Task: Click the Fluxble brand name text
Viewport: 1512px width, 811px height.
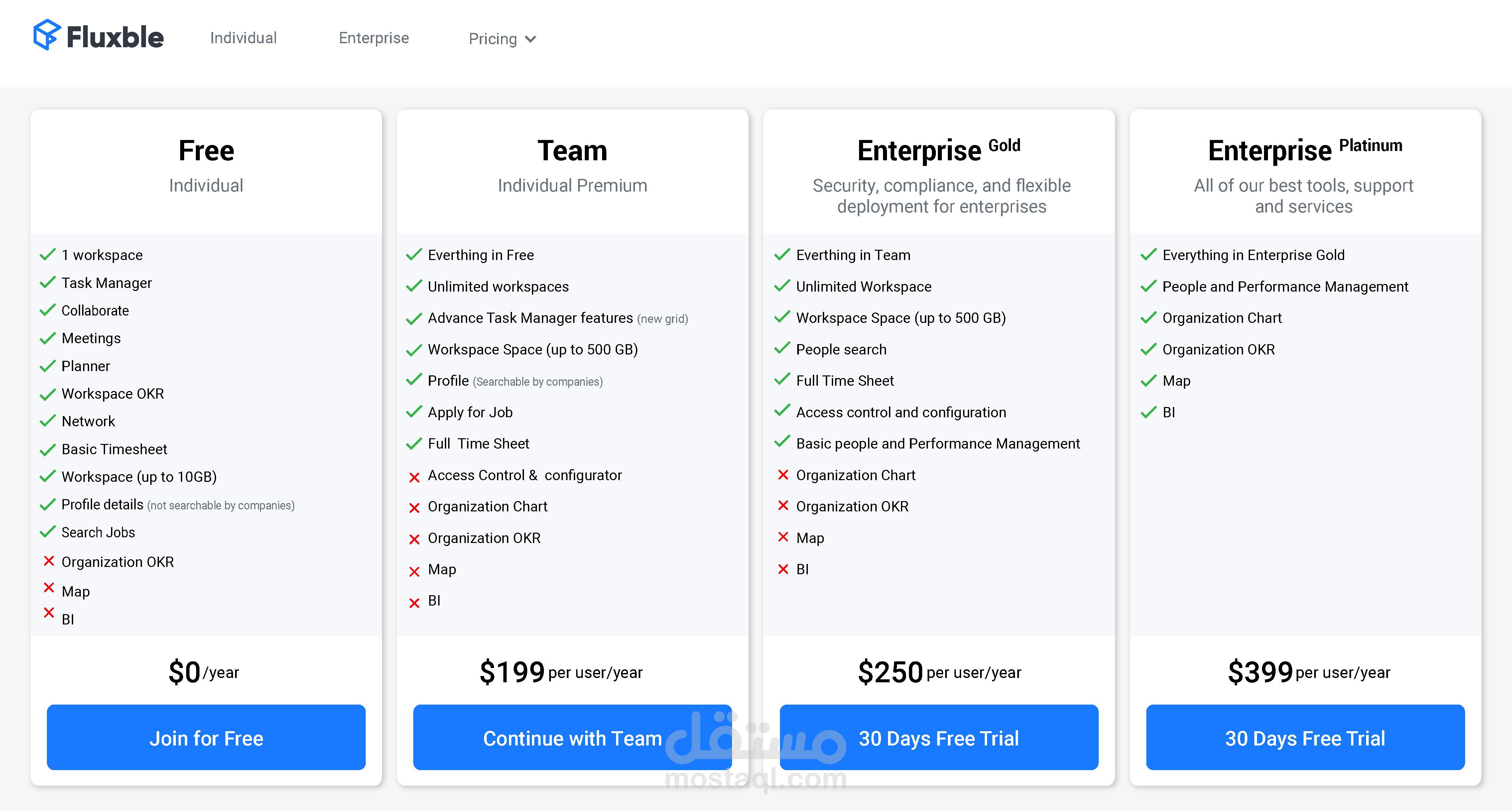Action: pyautogui.click(x=115, y=38)
